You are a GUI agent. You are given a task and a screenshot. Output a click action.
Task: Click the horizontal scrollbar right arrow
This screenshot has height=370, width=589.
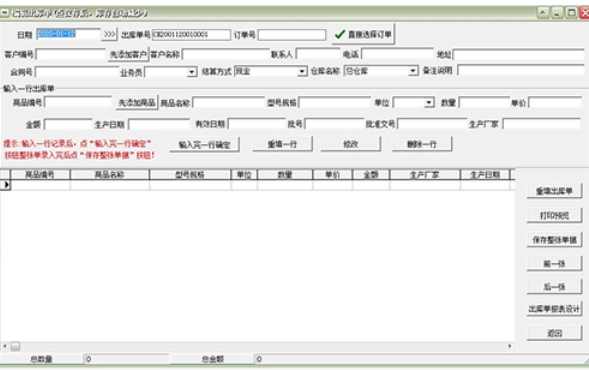click(510, 346)
